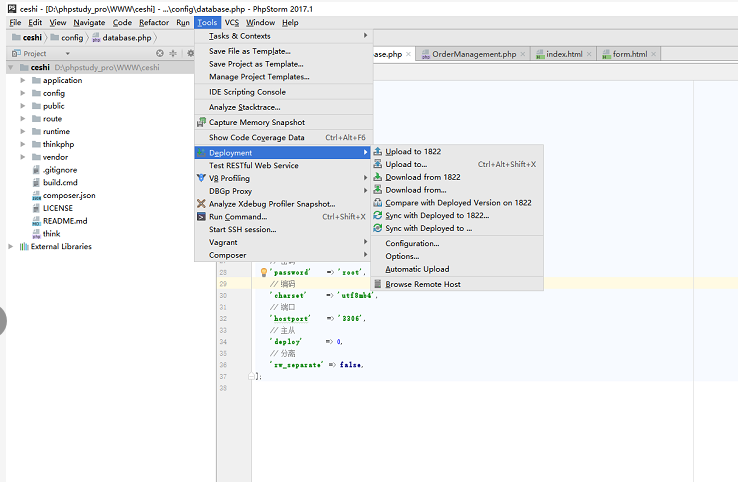Open the DBGp Proxy submenu
Image resolution: width=738 pixels, height=482 pixels.
284,191
